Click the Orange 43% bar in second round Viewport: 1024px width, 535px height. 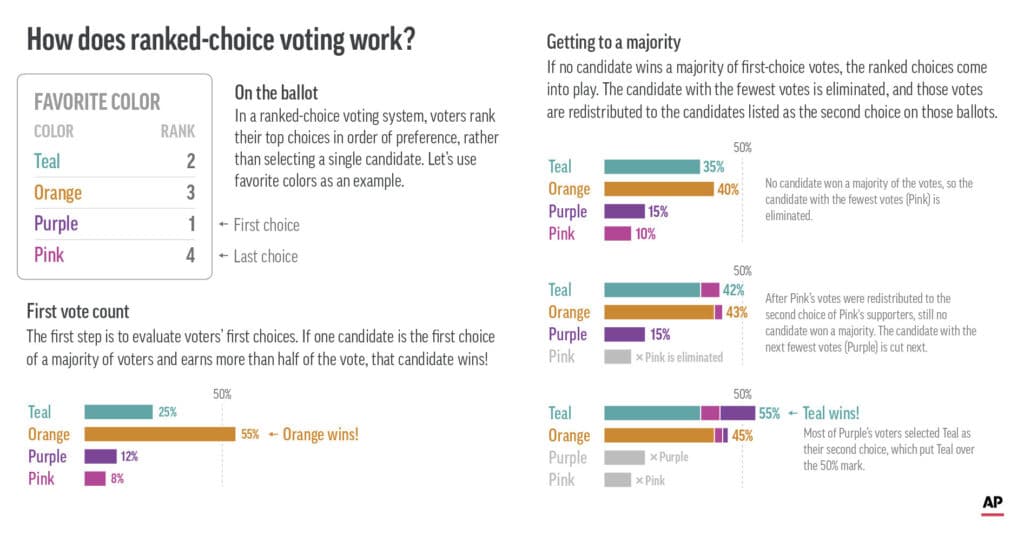point(664,312)
